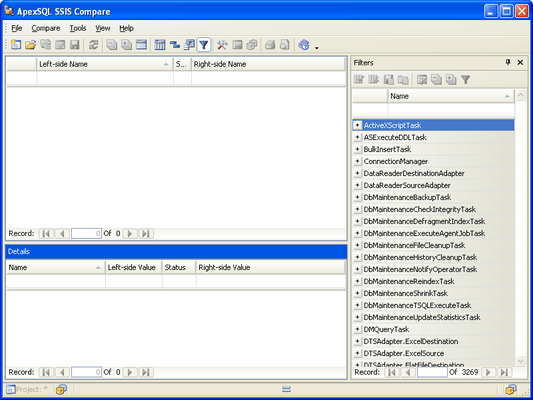Click the Save floppy disk toolbar icon
The height and width of the screenshot is (400, 533).
[x=75, y=45]
